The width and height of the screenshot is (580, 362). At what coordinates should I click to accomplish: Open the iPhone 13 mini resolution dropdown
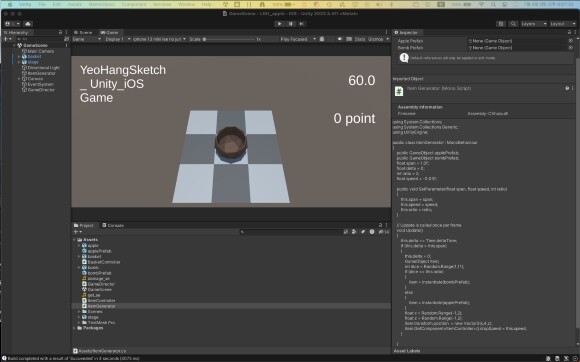pyautogui.click(x=159, y=39)
